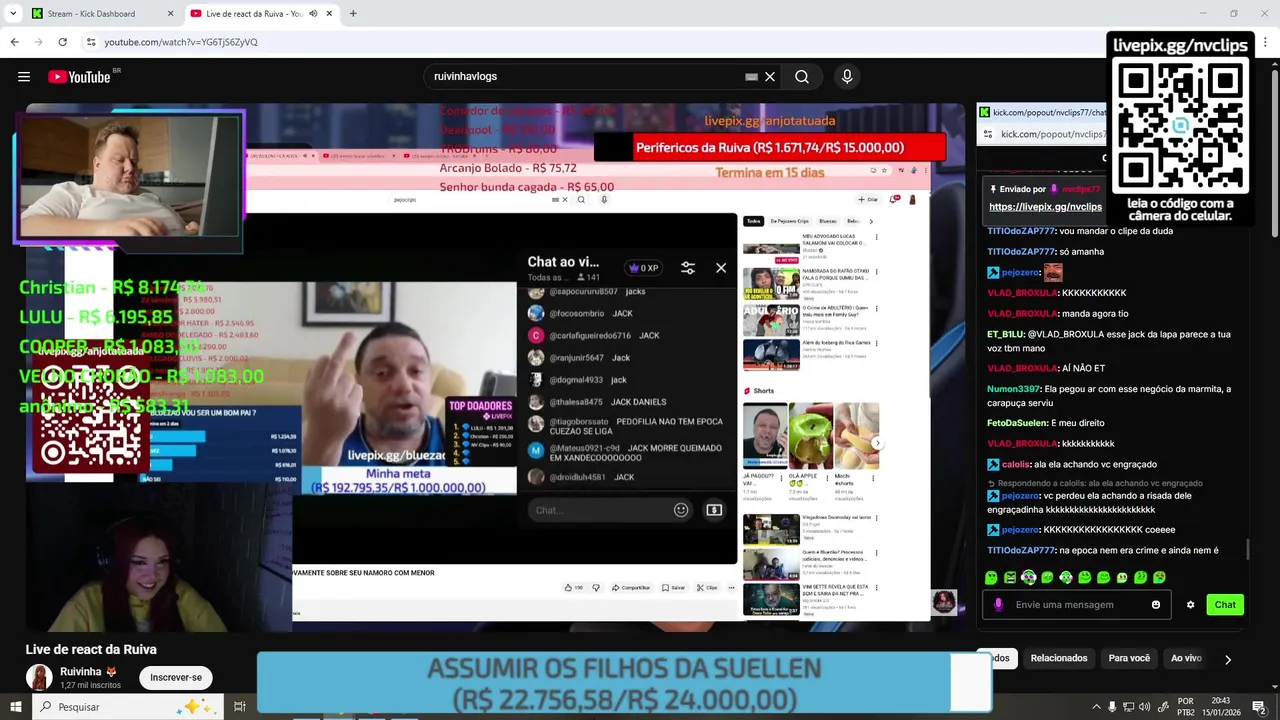Insert the first green emote
1280x720 pixels.
[x=991, y=577]
